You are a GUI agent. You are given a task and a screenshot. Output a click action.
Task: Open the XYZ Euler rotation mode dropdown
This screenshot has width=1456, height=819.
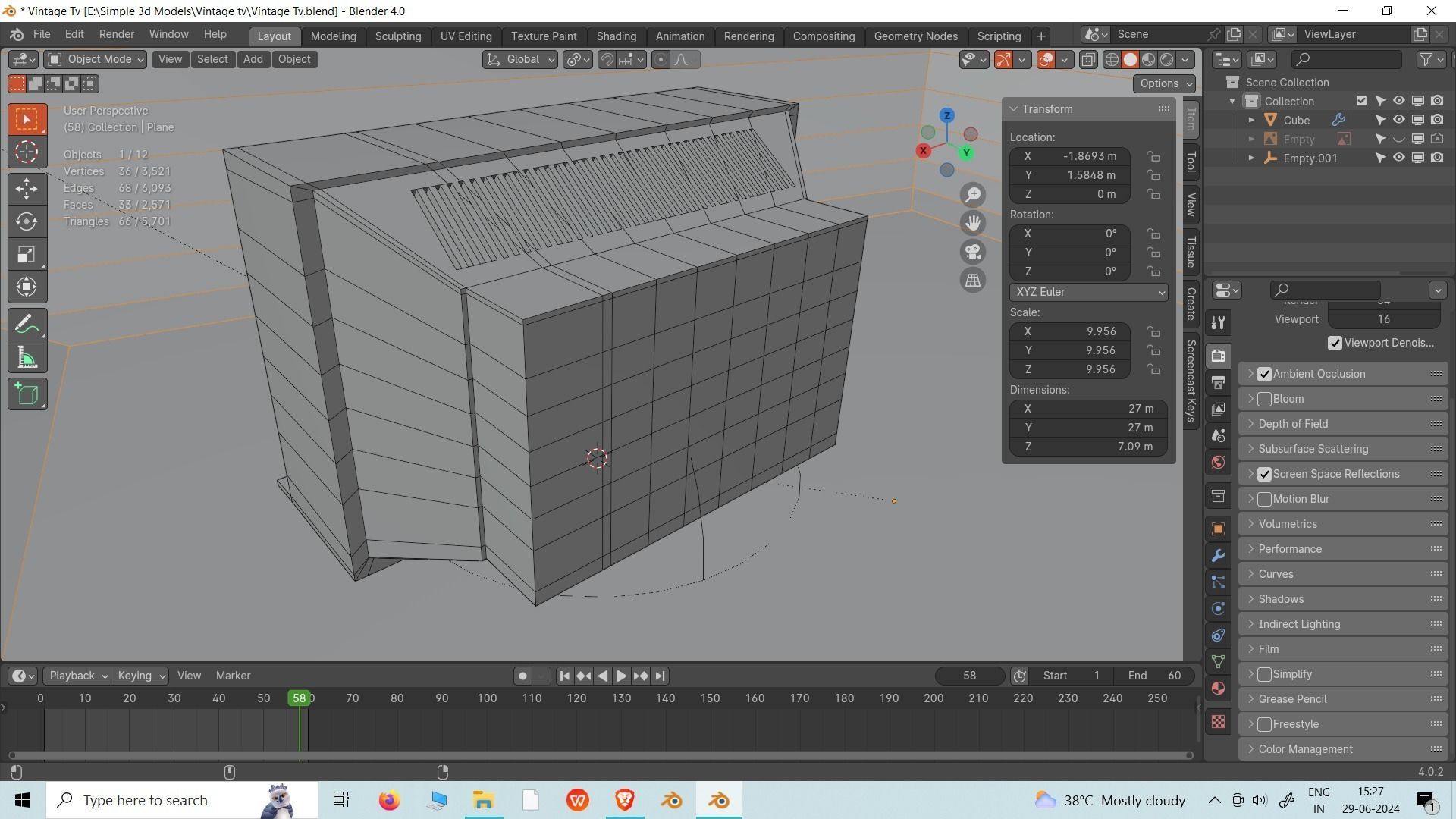tap(1088, 292)
